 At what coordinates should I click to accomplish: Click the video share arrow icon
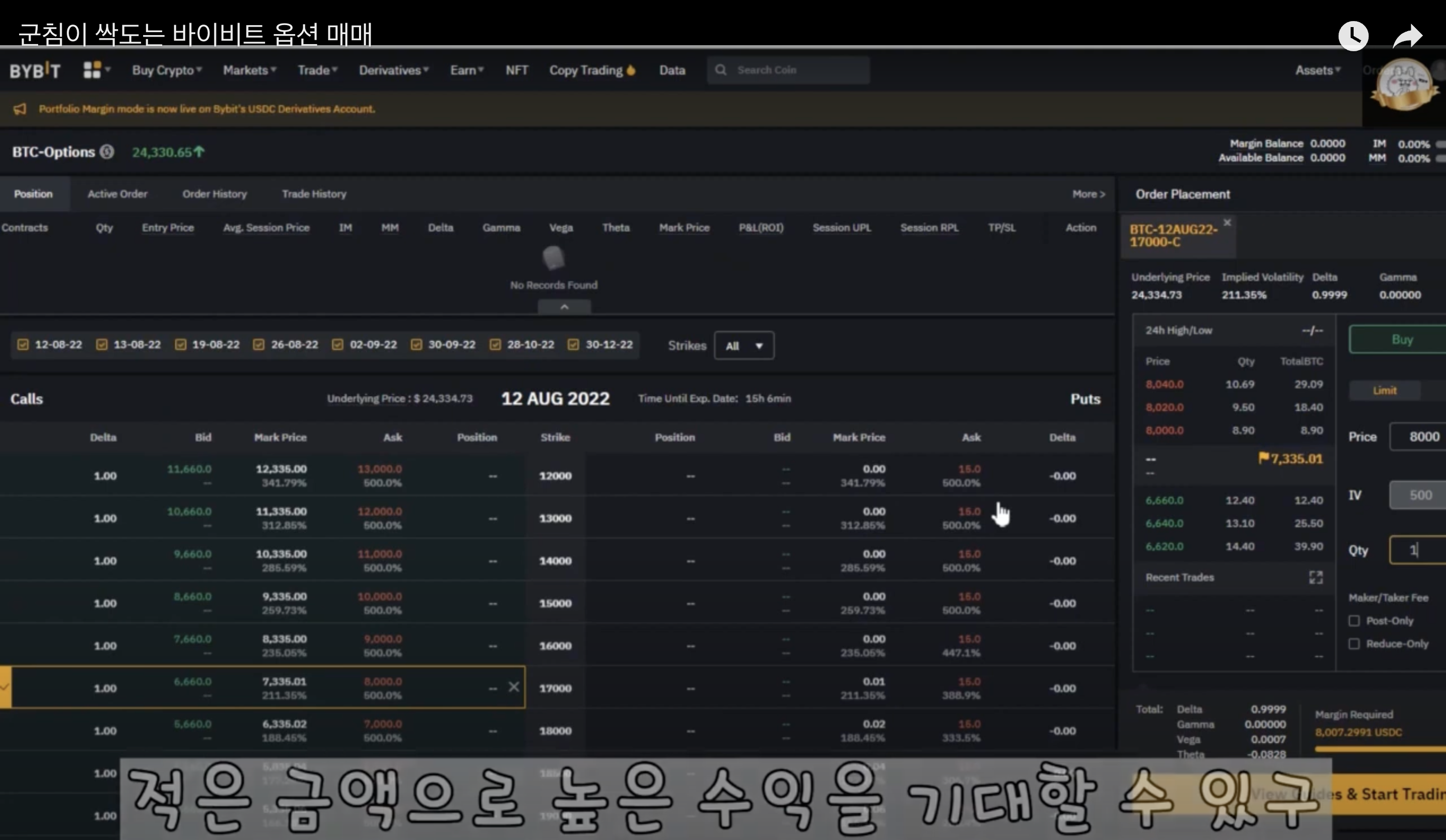click(1407, 37)
